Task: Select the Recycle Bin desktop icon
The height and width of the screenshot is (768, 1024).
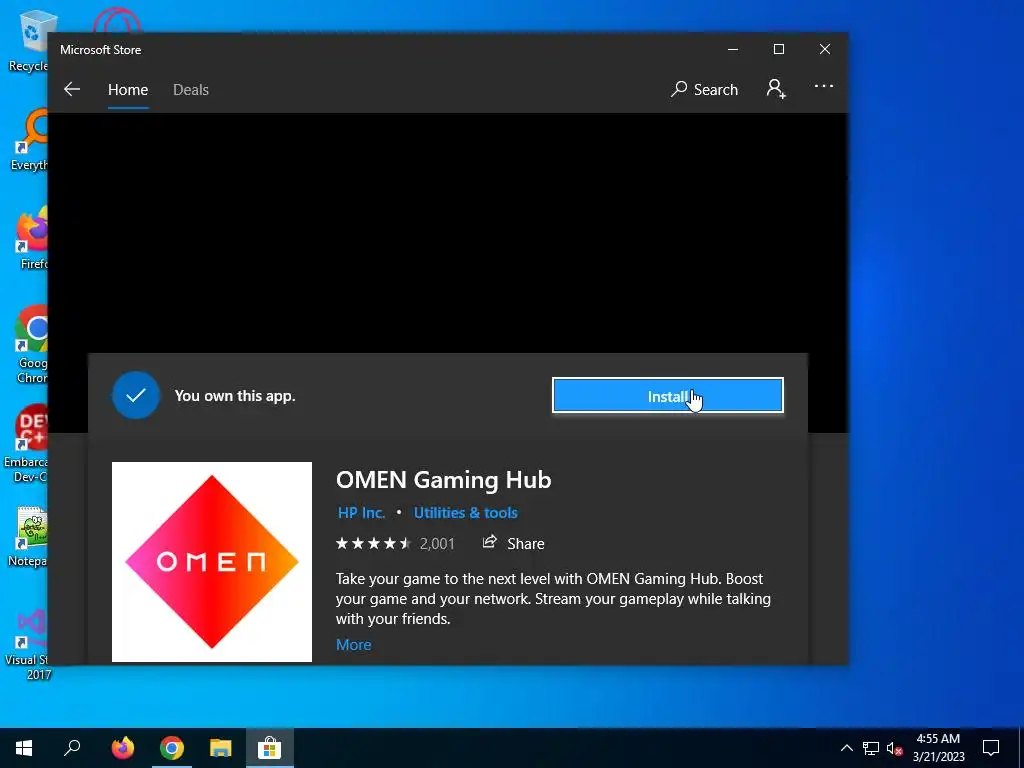Action: pos(28,40)
